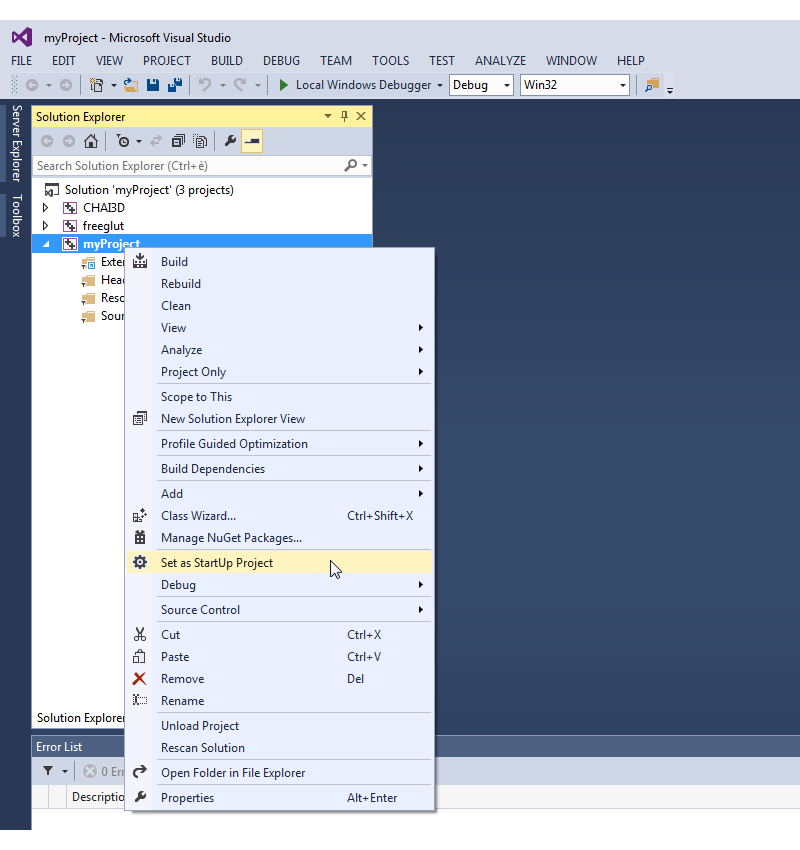Click Solution Explorer Forward arrow icon
800x850 pixels.
(69, 141)
